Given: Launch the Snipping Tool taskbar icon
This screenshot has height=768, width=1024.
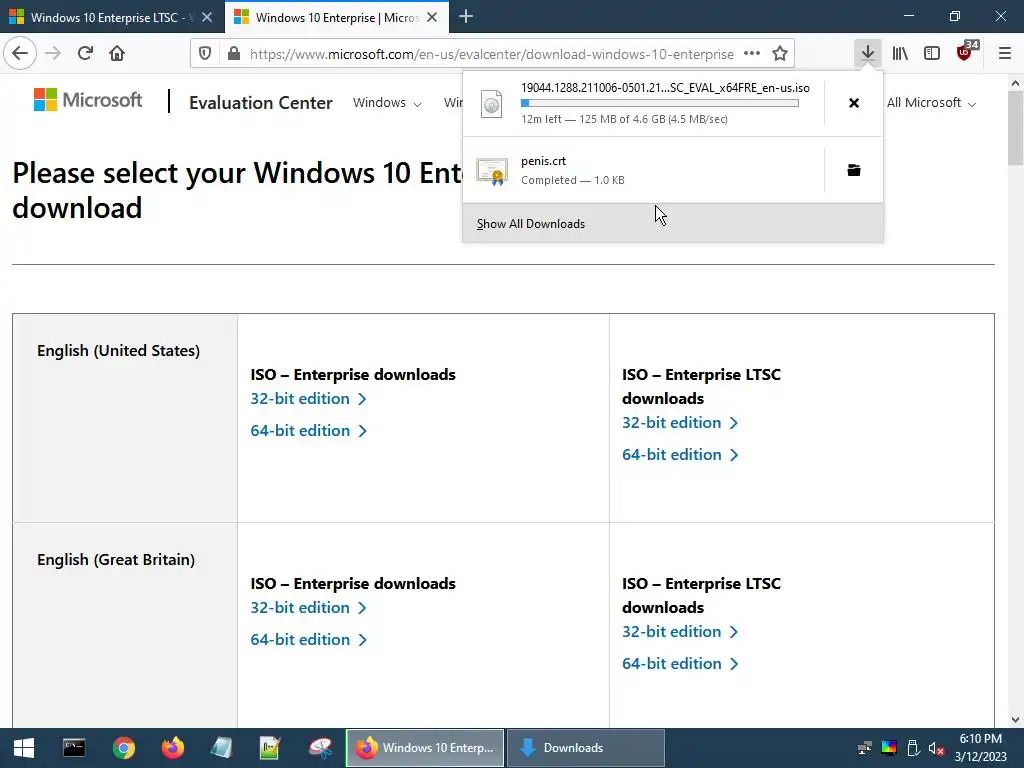Looking at the screenshot, I should [x=320, y=748].
